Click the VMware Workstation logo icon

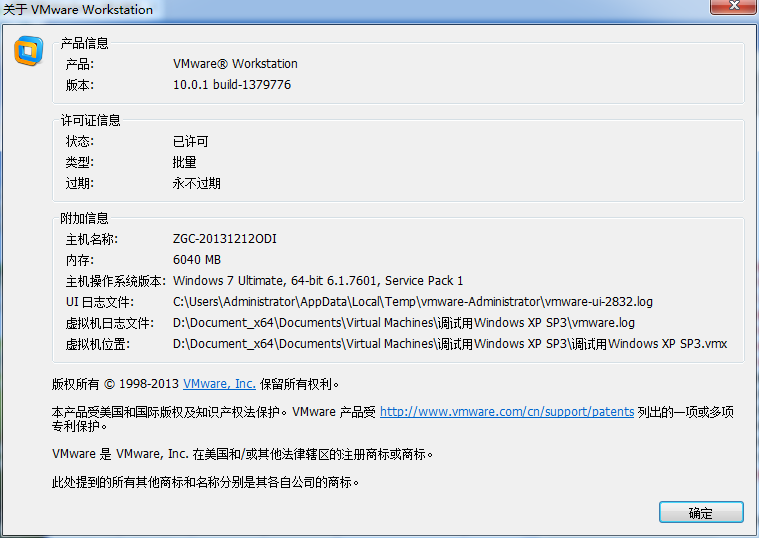pos(29,50)
